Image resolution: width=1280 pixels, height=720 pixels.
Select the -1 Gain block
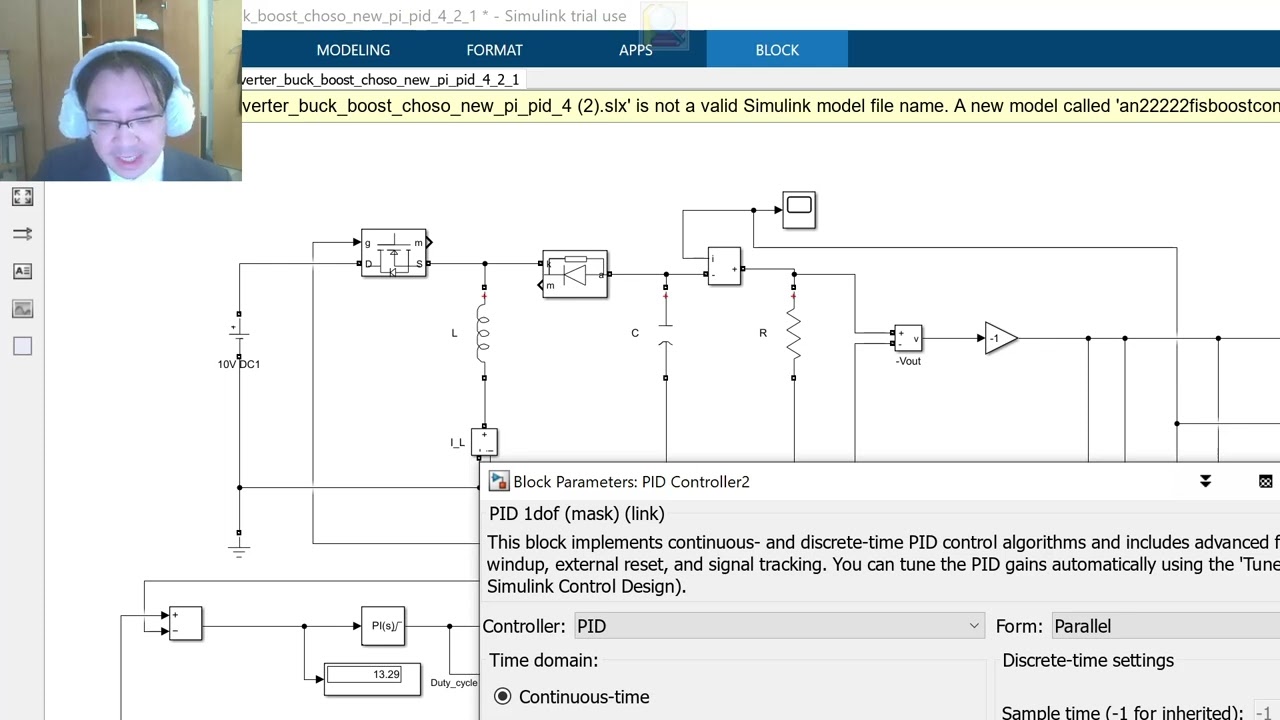point(1000,339)
